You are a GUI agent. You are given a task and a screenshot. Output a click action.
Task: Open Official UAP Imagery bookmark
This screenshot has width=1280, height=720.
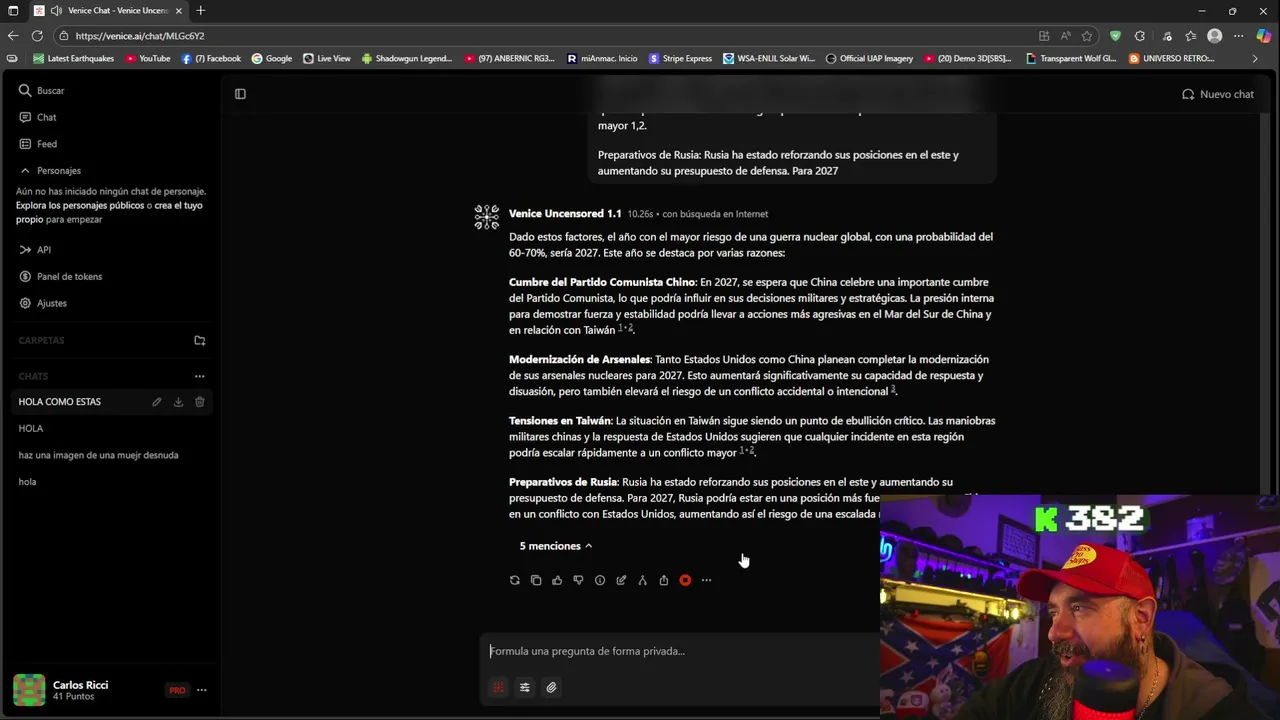pos(869,59)
